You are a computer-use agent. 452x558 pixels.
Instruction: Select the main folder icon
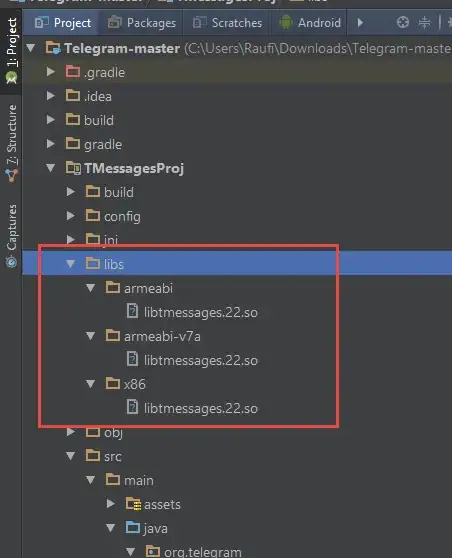coord(112,479)
